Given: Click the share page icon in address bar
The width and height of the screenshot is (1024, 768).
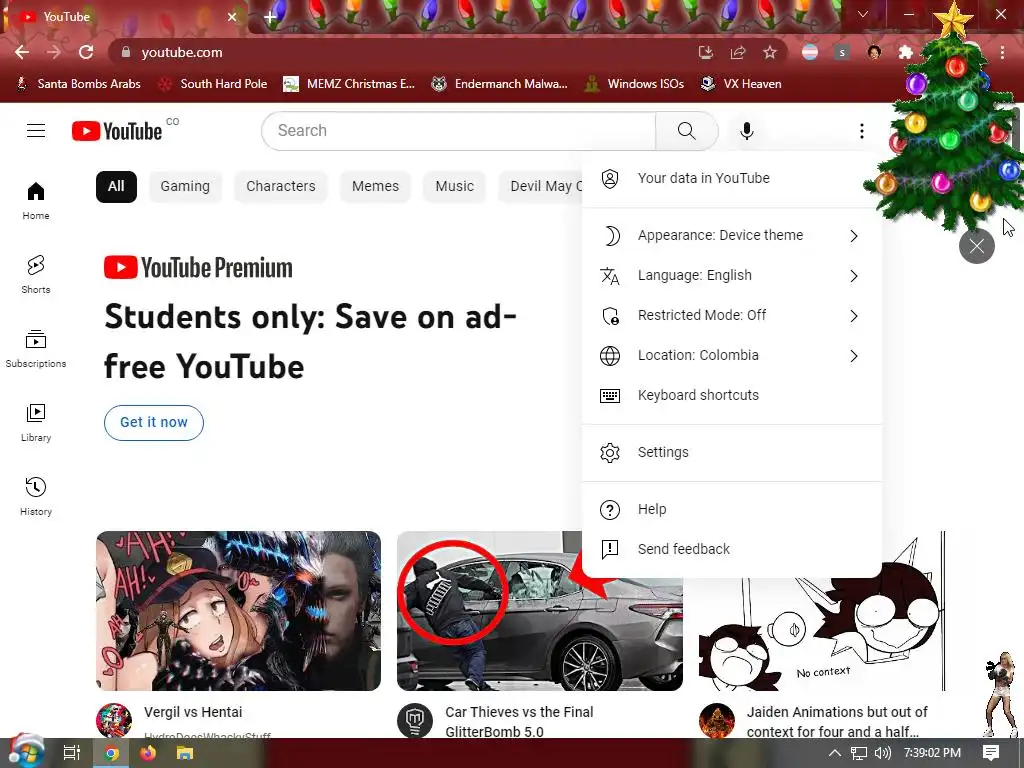Looking at the screenshot, I should [x=738, y=52].
